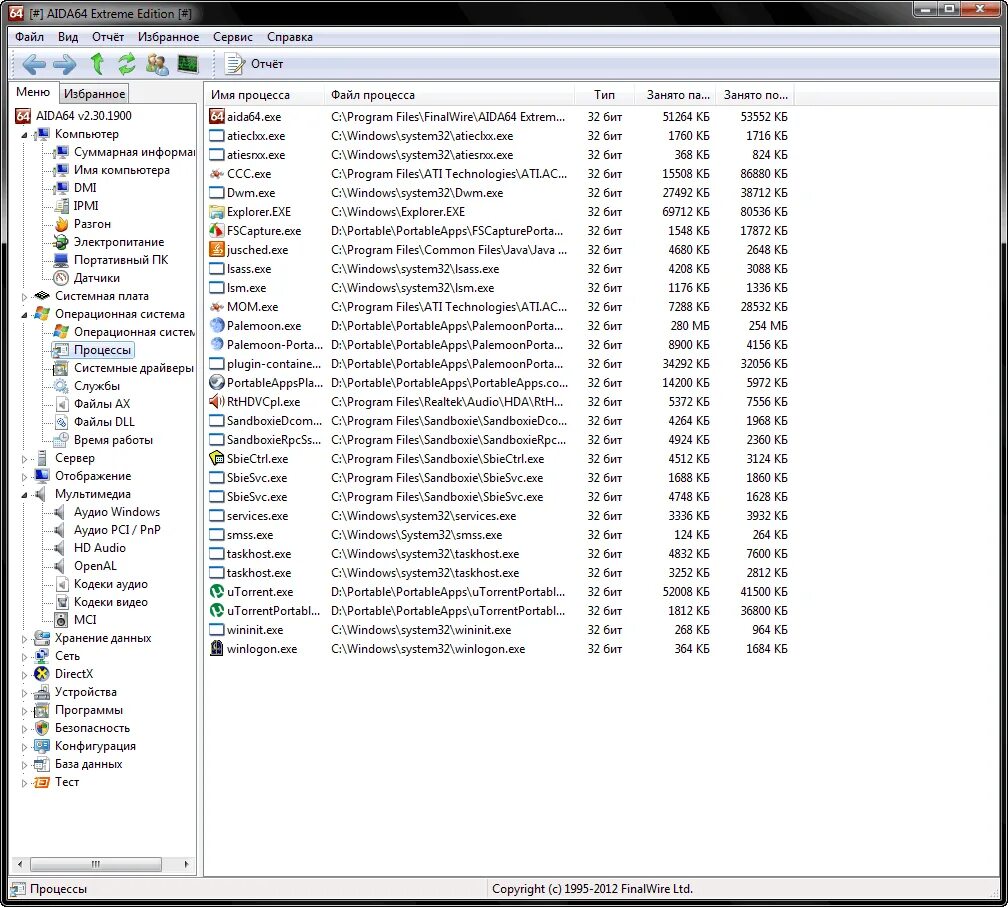Open the system monitor chip icon
This screenshot has height=907, width=1008.
point(188,64)
